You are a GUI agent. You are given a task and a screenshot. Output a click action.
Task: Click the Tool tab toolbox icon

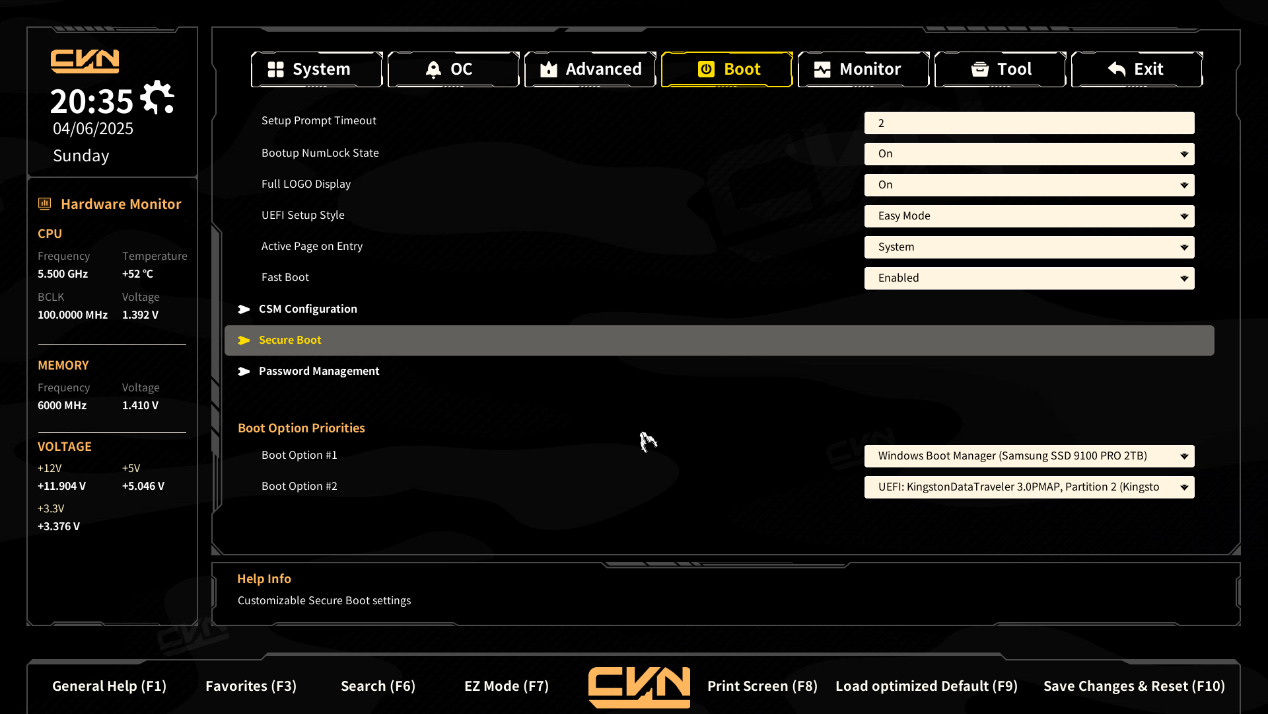tap(980, 69)
